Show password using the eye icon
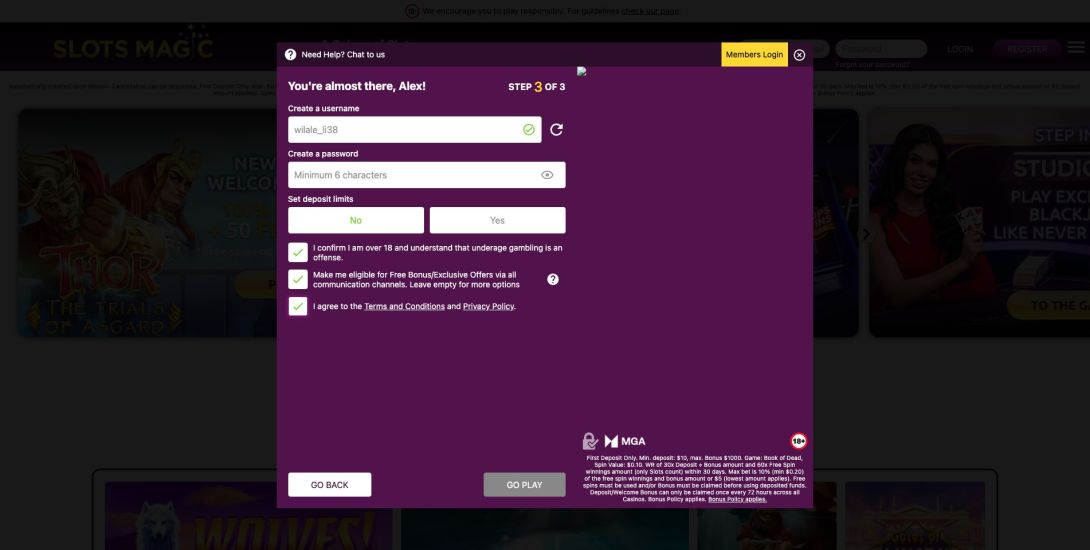Screen dimensions: 1090x550 tap(547, 175)
